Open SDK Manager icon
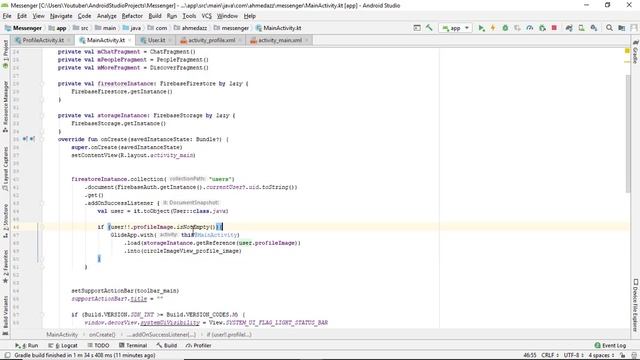The image size is (640, 360). [594, 28]
